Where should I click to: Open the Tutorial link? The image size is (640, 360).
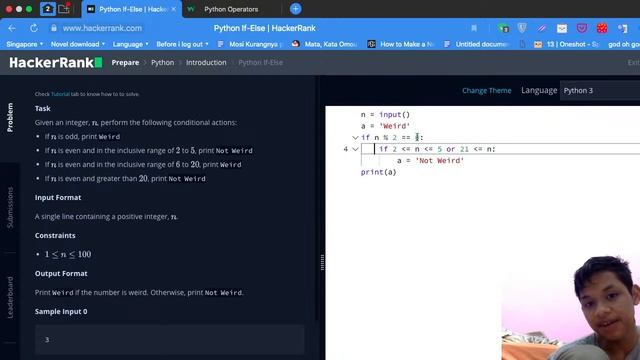click(x=60, y=94)
